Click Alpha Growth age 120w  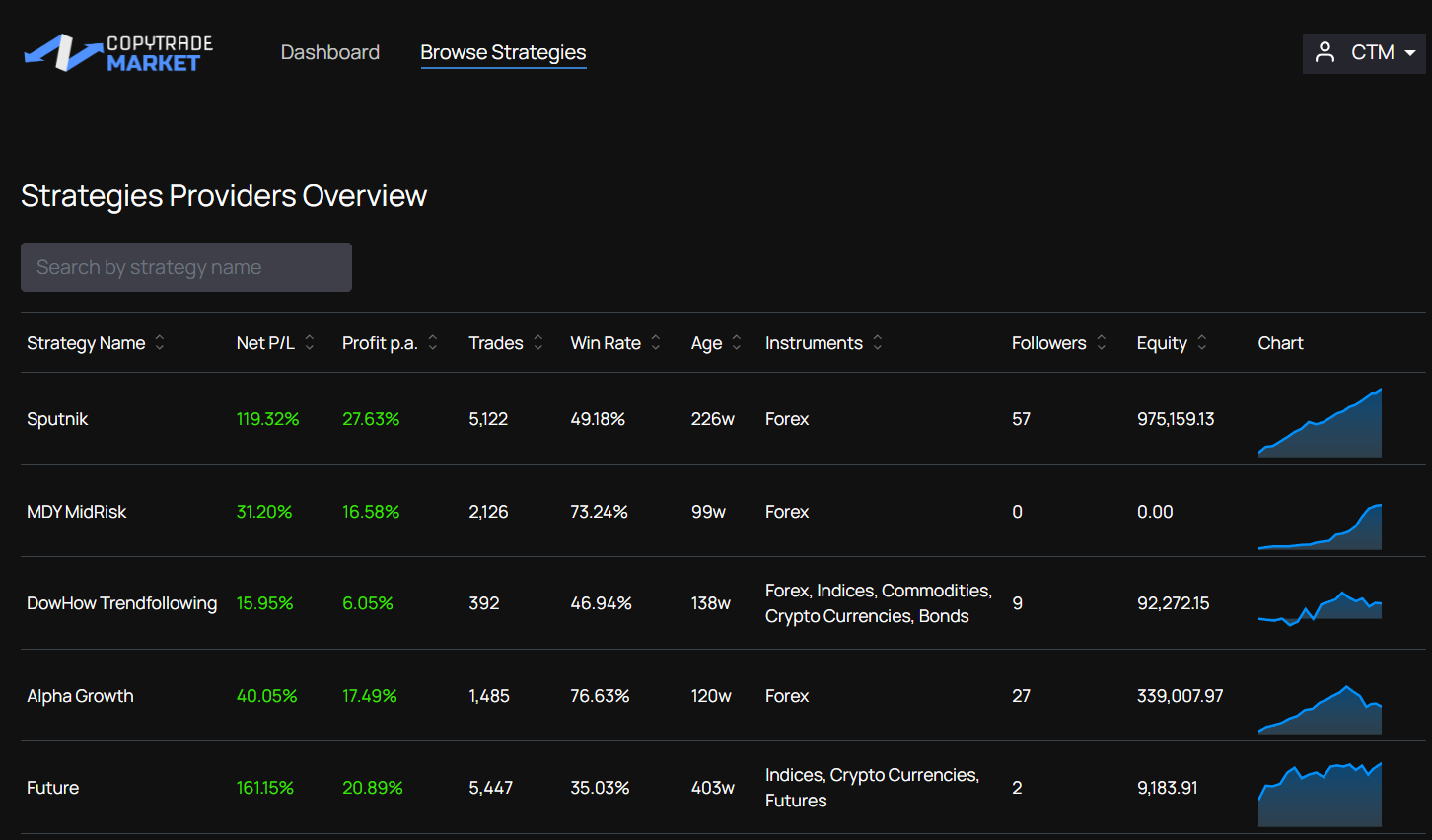[711, 696]
